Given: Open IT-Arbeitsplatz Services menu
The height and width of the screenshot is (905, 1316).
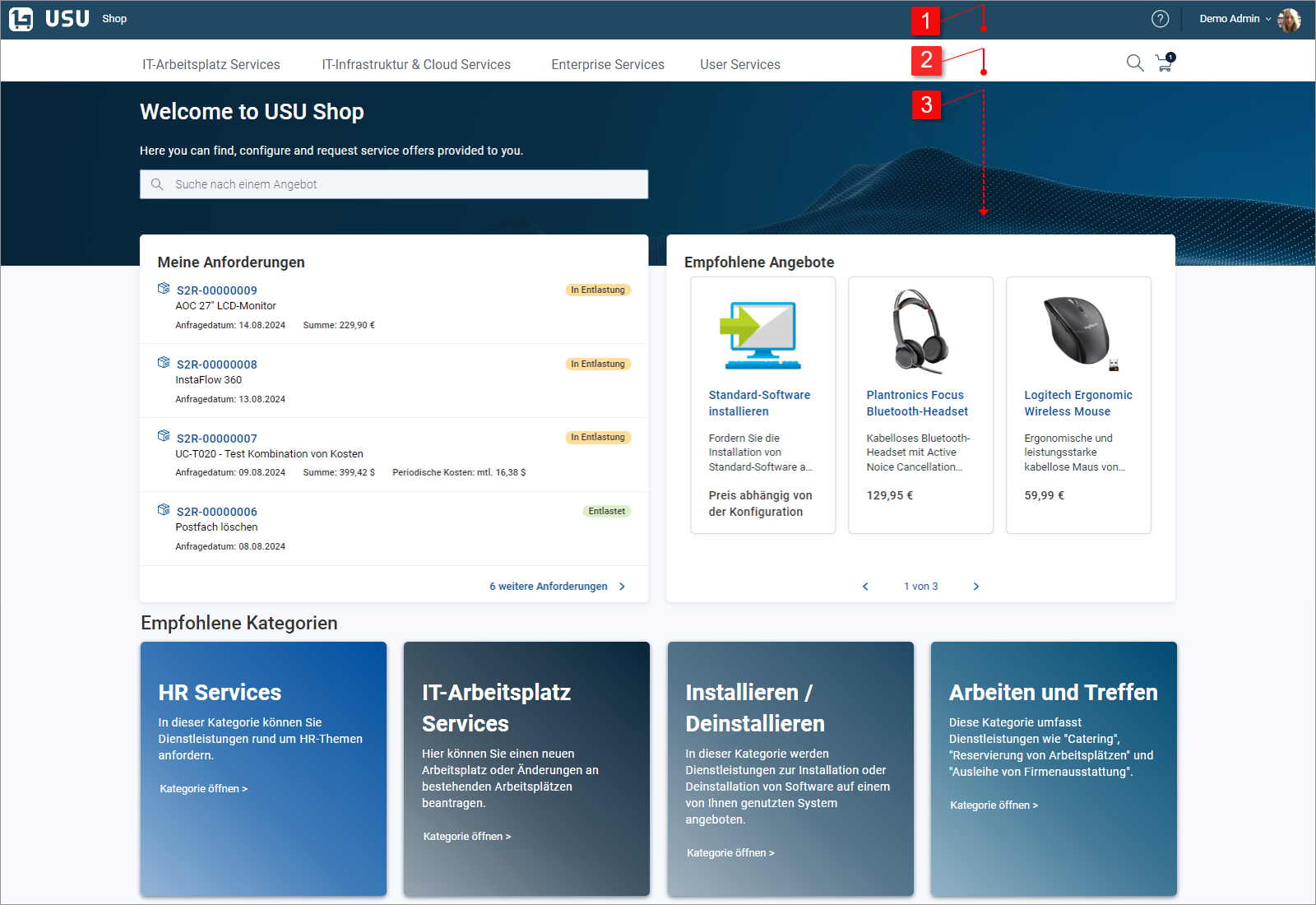Looking at the screenshot, I should pyautogui.click(x=211, y=64).
